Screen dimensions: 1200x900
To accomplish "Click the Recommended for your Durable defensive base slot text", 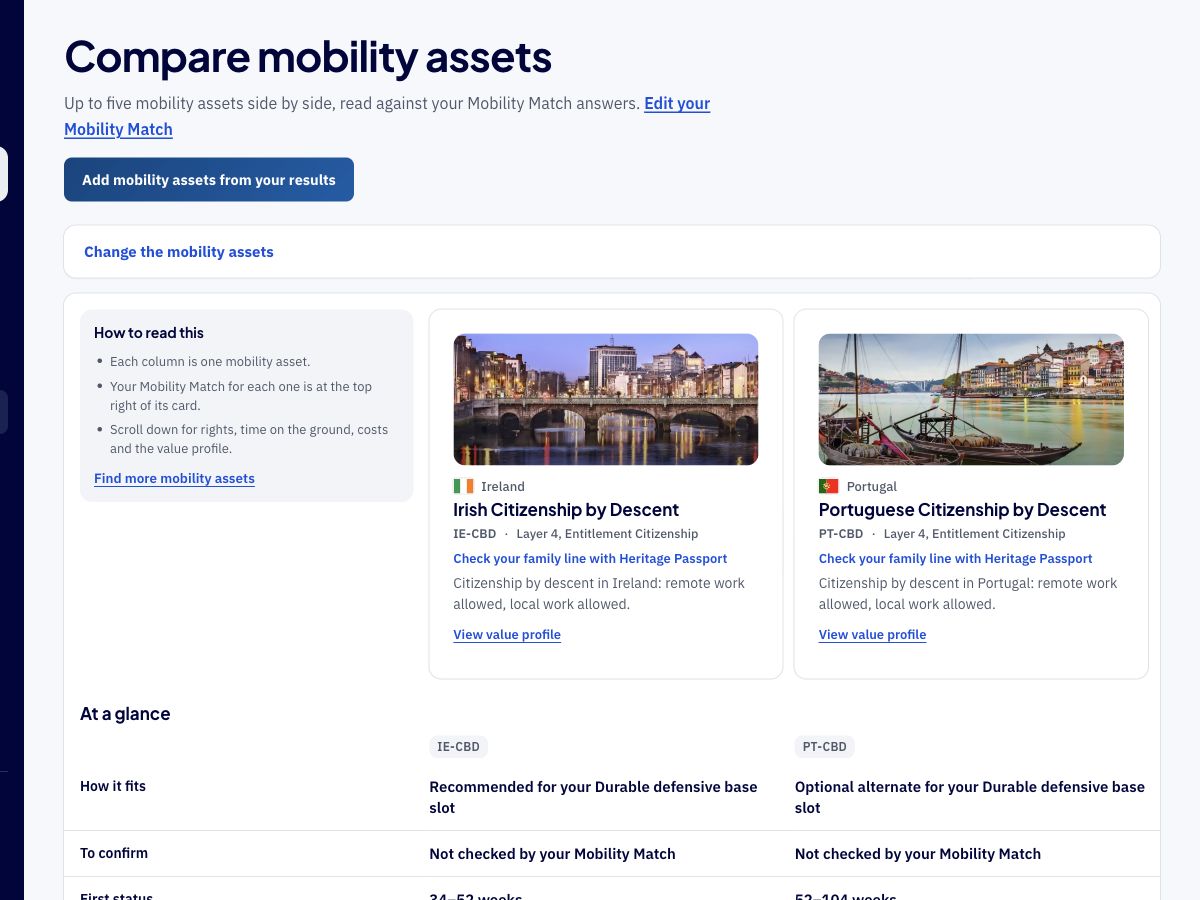I will click(x=593, y=797).
